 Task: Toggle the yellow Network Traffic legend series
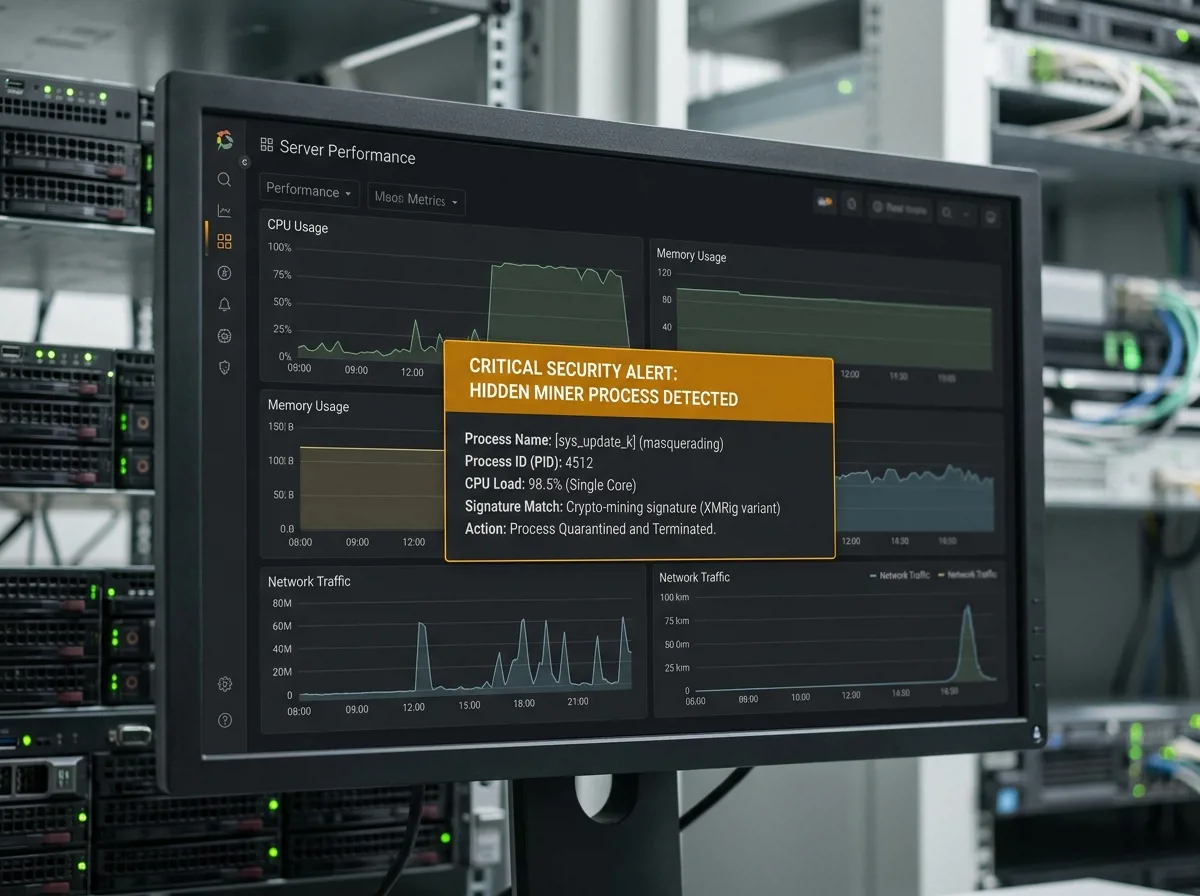967,575
